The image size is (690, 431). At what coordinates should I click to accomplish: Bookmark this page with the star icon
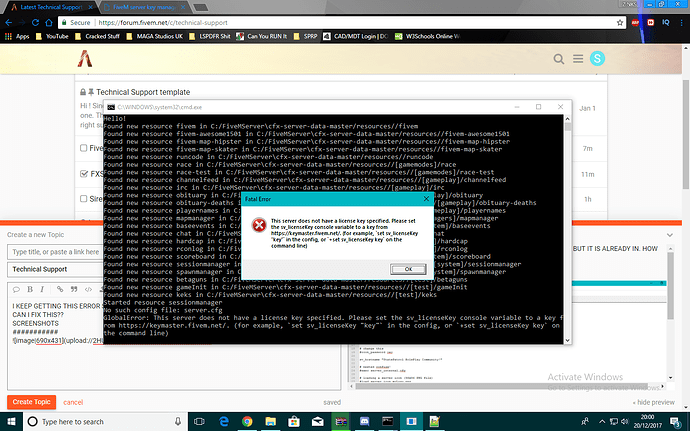[x=620, y=22]
